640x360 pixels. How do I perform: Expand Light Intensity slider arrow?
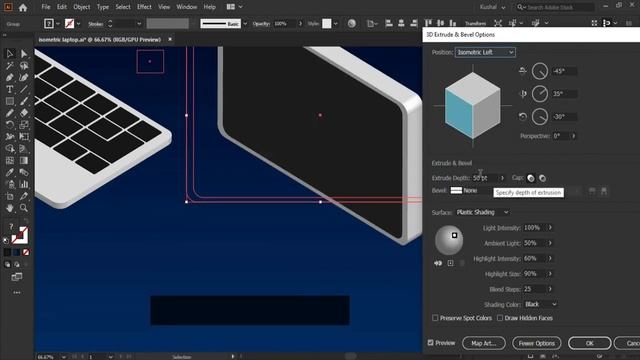coord(550,228)
